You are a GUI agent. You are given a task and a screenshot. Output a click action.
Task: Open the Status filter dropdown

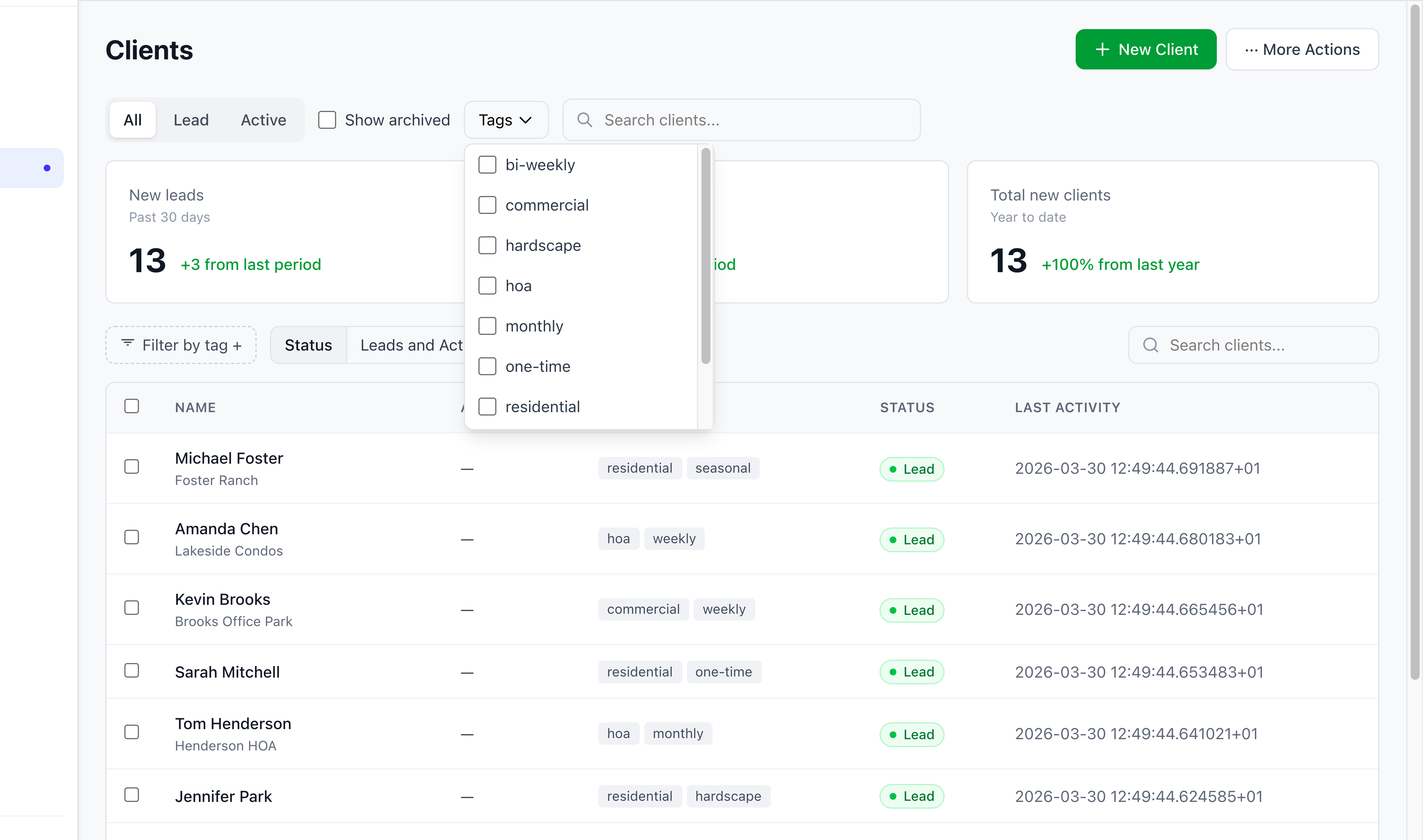(x=308, y=345)
